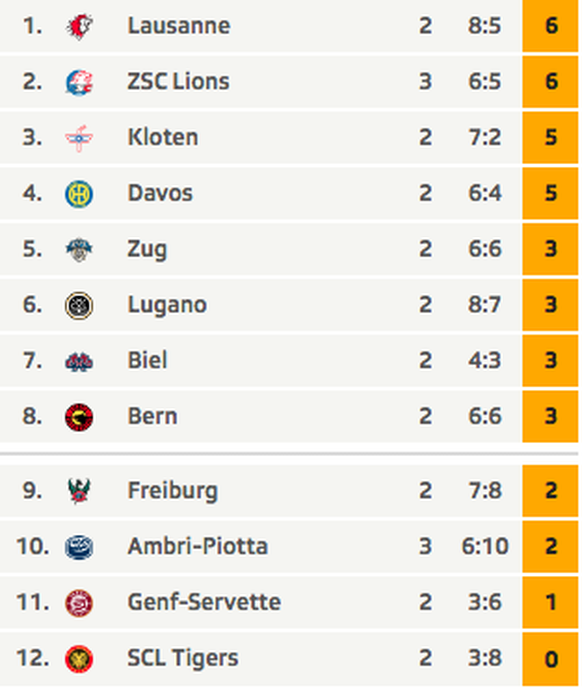582x688 pixels.
Task: Click the SCL Tigers logo
Action: click(79, 659)
